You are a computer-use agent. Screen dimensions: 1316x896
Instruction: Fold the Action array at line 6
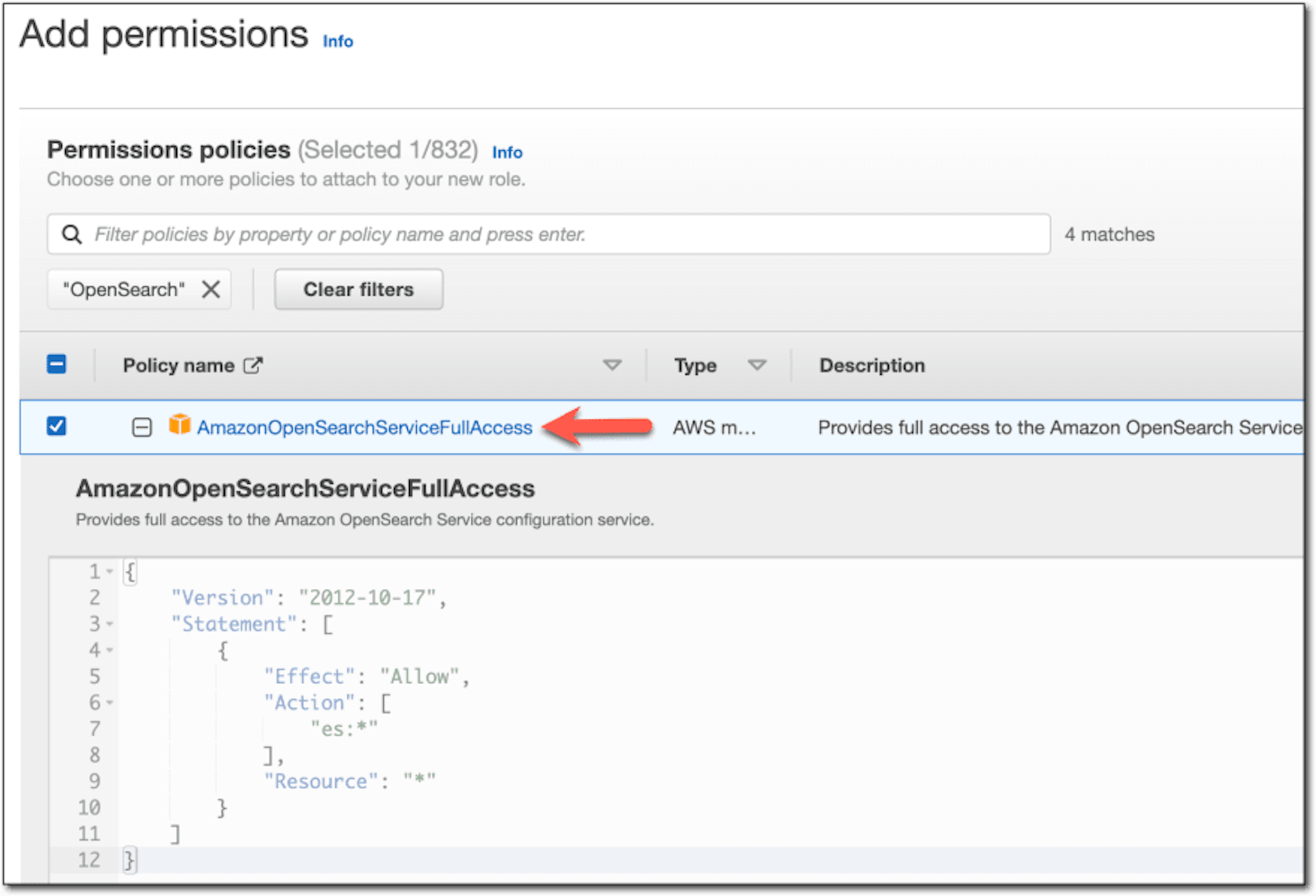110,703
